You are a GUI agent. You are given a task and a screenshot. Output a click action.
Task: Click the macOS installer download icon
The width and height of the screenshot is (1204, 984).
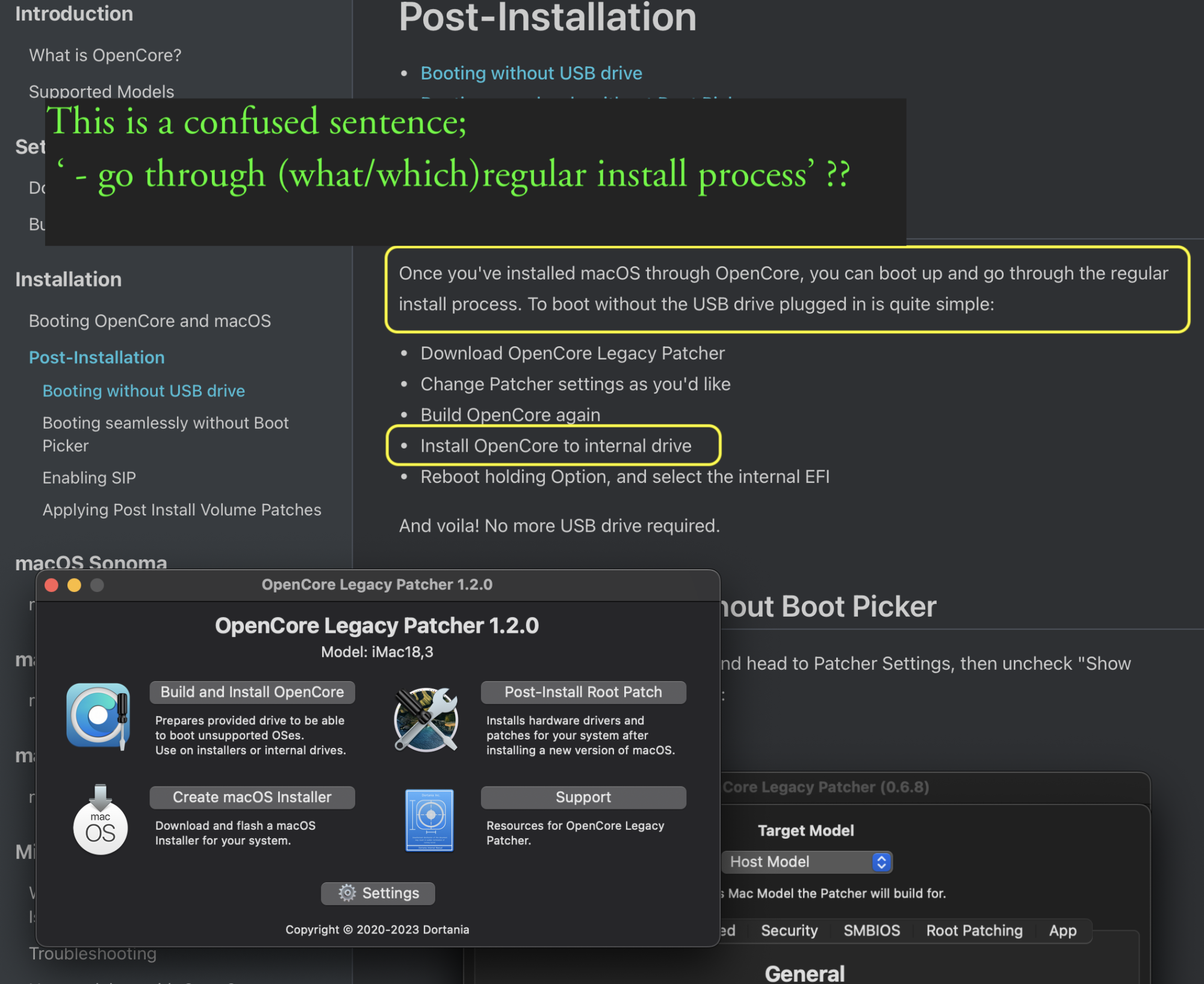coord(100,820)
